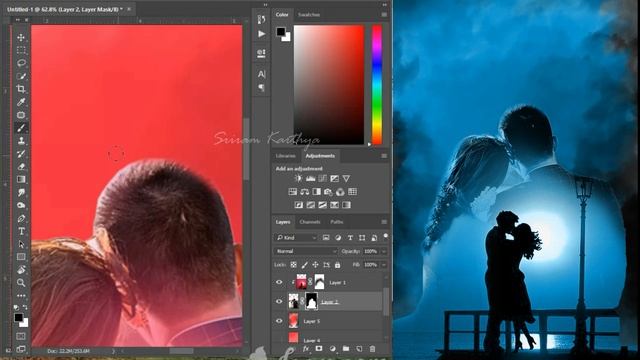This screenshot has width=640, height=360.
Task: Toggle layer filtering switch on
Action: [x=385, y=236]
